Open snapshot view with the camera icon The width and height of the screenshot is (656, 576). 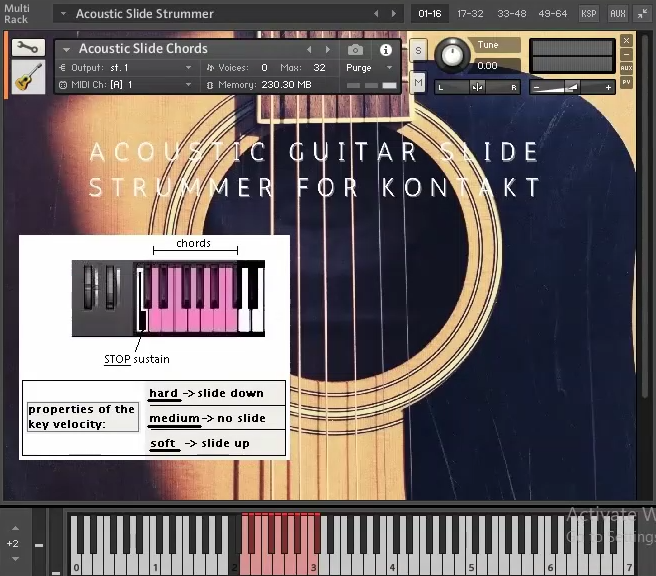click(x=355, y=50)
